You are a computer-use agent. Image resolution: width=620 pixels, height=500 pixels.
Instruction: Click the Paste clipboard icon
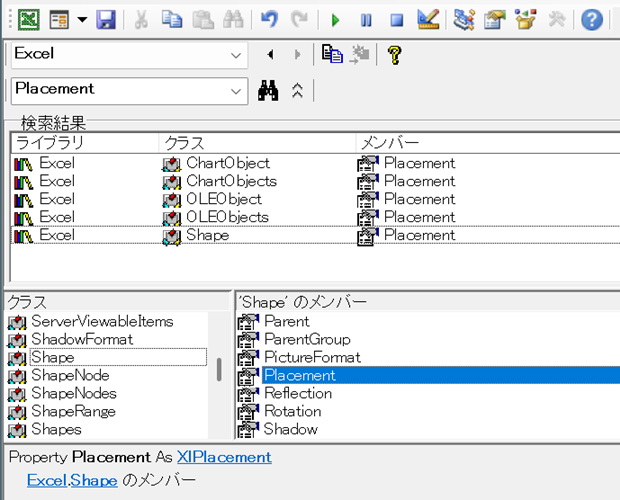tap(203, 19)
